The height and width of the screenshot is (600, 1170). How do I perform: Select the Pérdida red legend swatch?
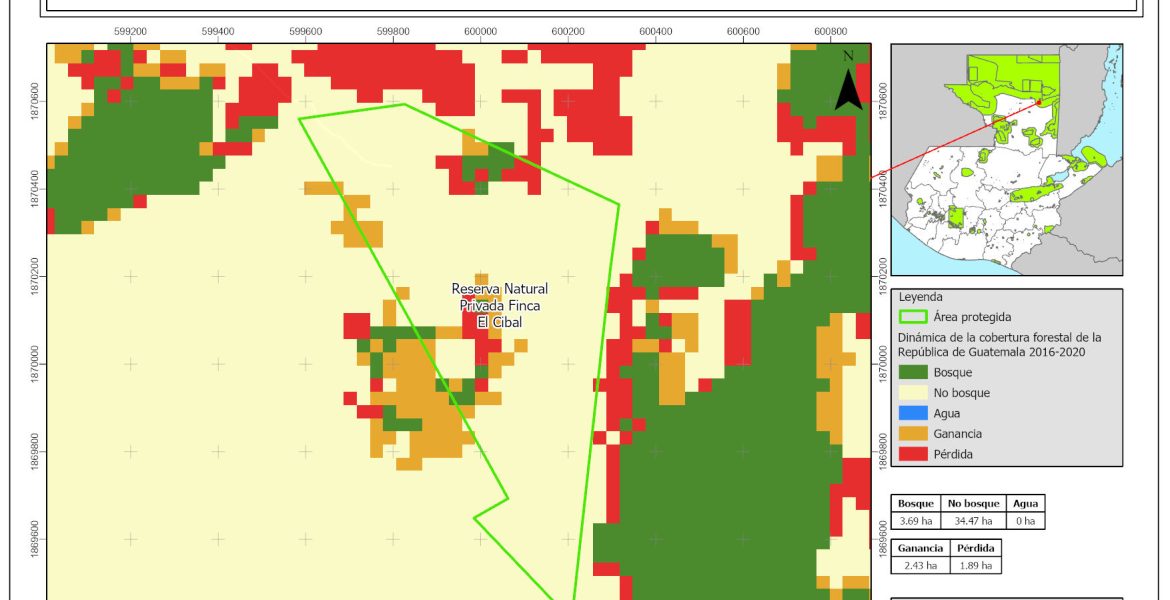tap(912, 454)
